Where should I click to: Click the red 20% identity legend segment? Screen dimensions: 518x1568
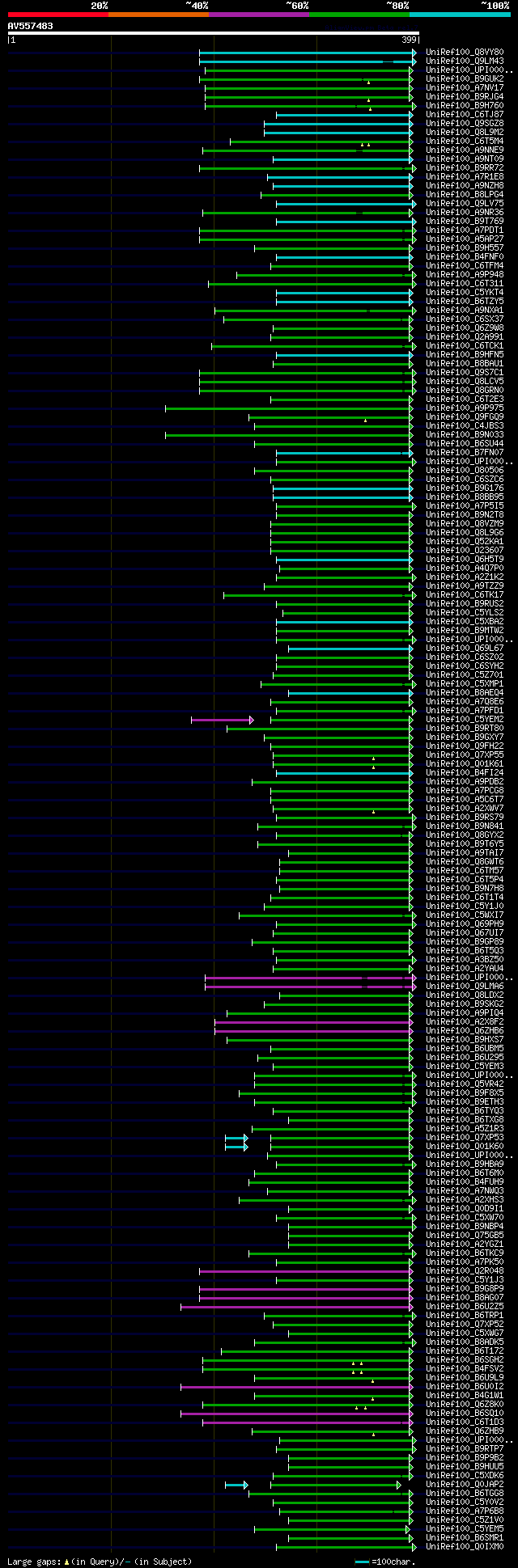pyautogui.click(x=57, y=14)
